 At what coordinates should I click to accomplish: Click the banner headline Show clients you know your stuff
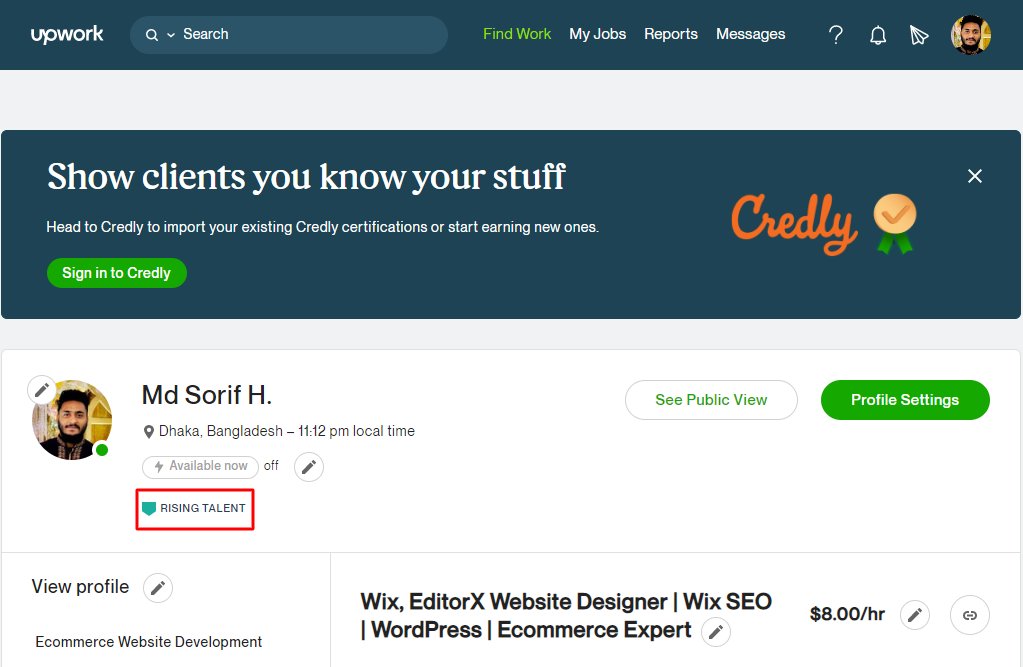pyautogui.click(x=306, y=177)
